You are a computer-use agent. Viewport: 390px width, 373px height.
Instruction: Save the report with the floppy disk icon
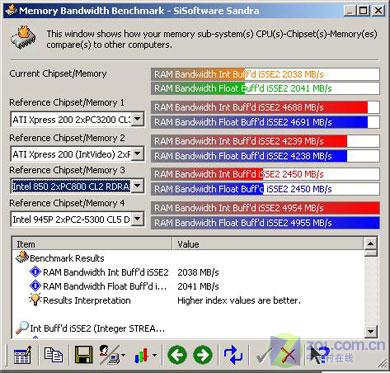point(84,355)
